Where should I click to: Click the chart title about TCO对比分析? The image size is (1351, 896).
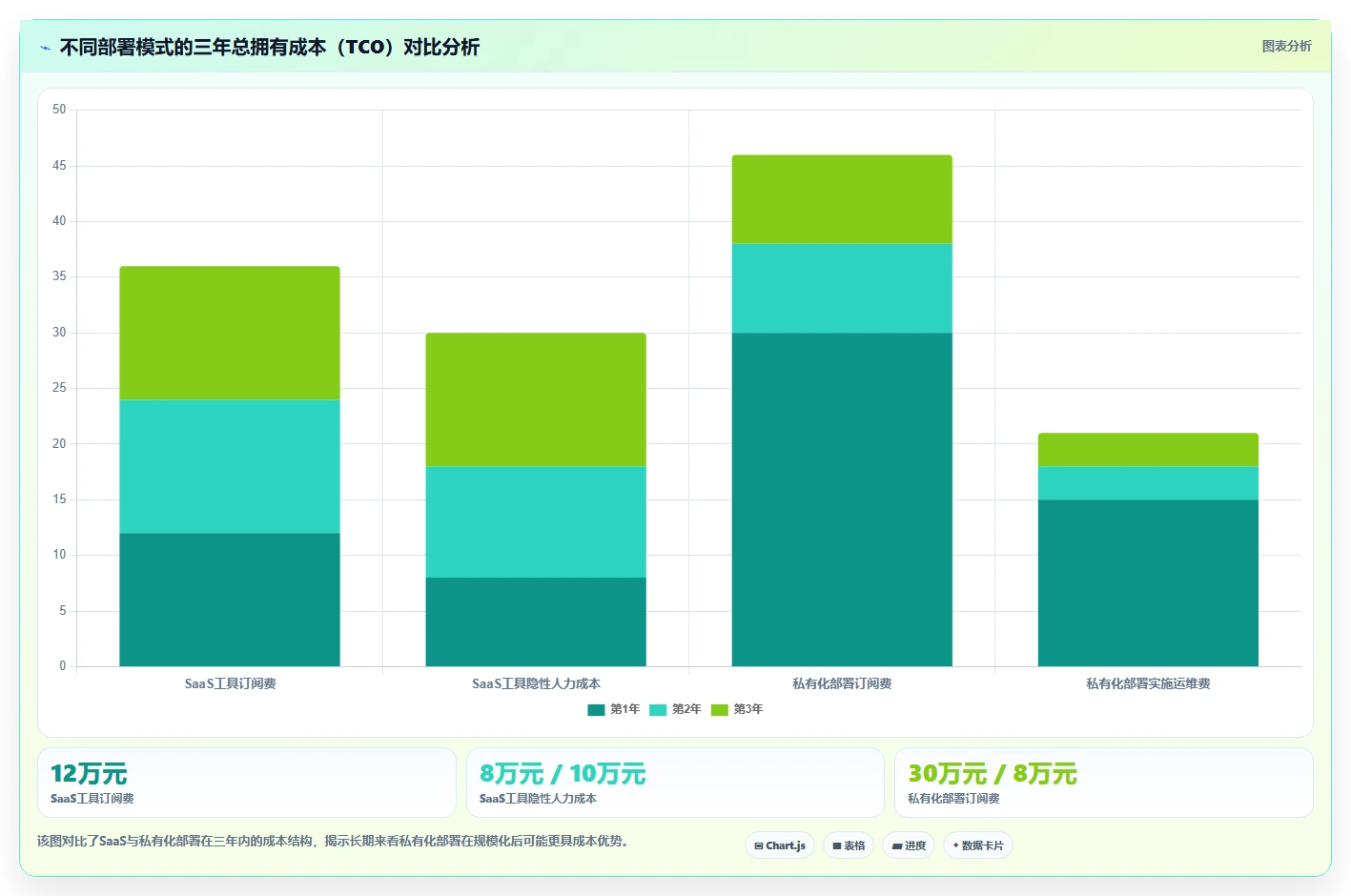pyautogui.click(x=270, y=47)
